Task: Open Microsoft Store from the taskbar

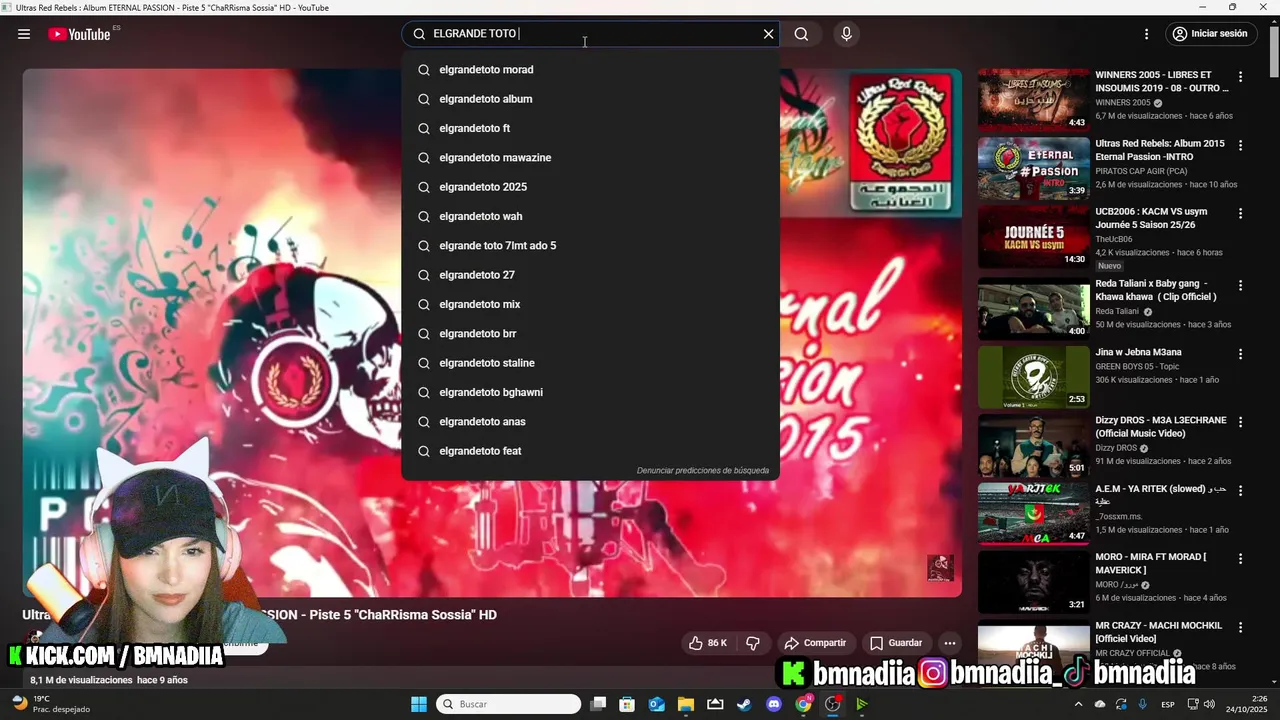Action: coord(627,704)
